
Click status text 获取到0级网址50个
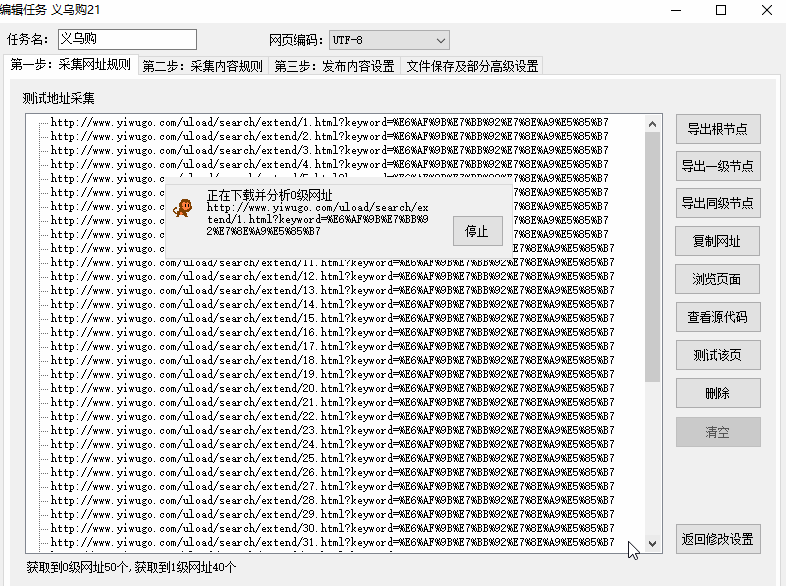tap(78, 567)
